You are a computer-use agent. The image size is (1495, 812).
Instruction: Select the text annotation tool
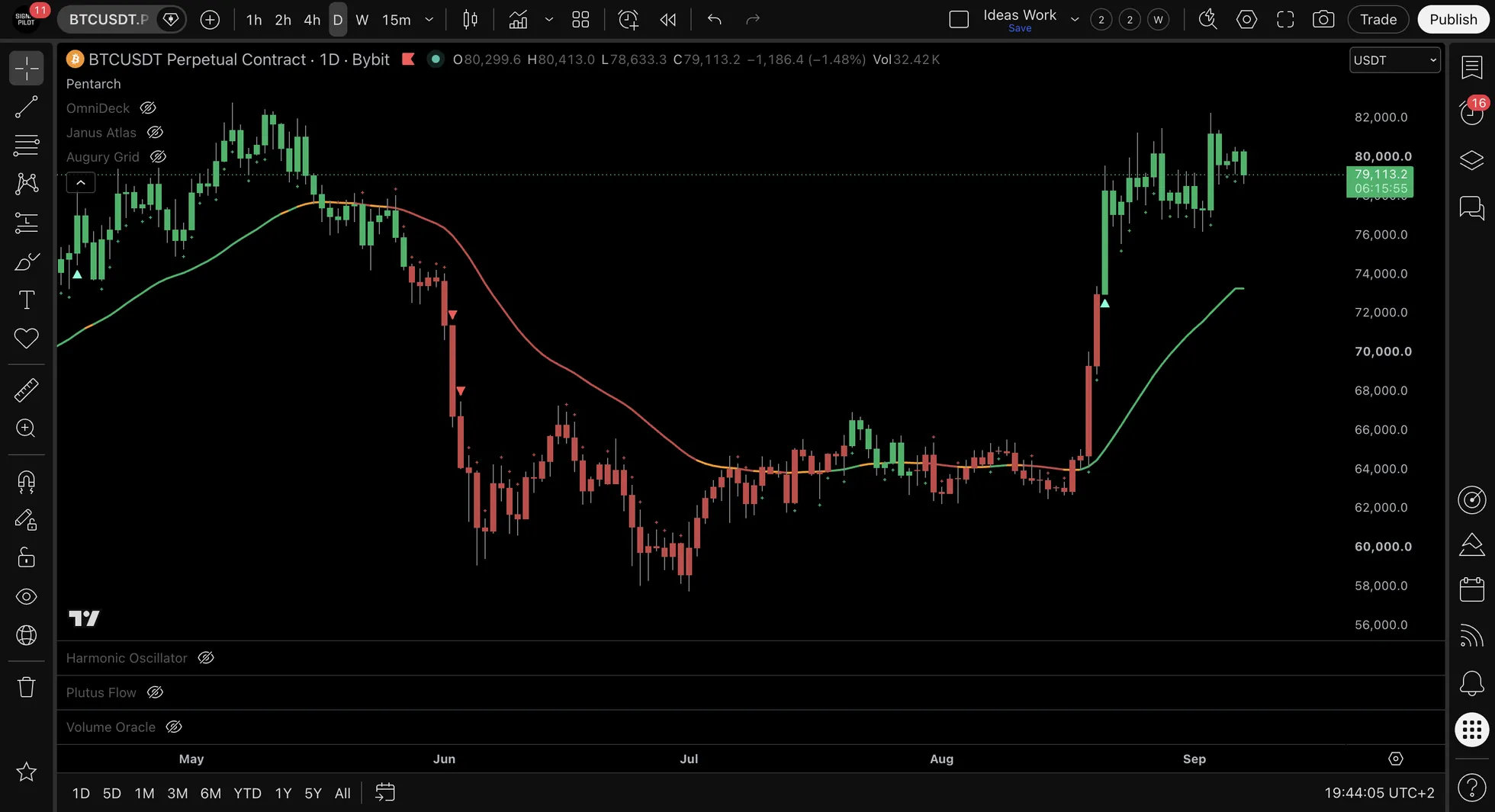[x=27, y=300]
